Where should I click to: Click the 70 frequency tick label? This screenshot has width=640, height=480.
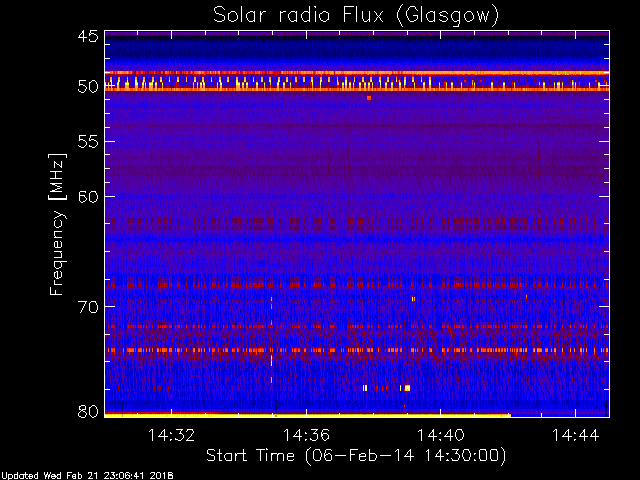(88, 307)
